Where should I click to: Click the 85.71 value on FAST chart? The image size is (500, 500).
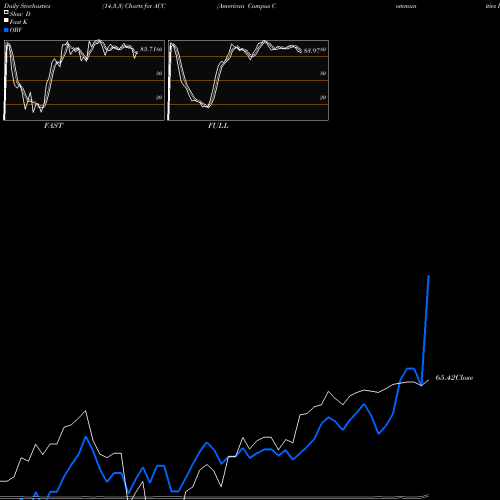click(149, 49)
